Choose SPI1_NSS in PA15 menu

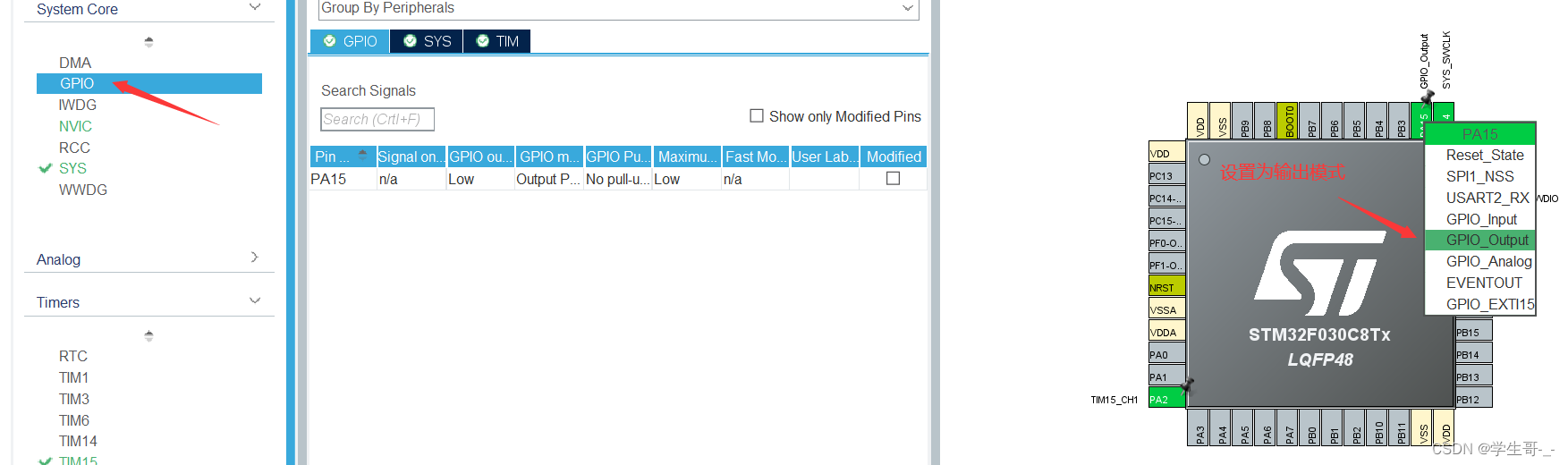coord(1479,176)
